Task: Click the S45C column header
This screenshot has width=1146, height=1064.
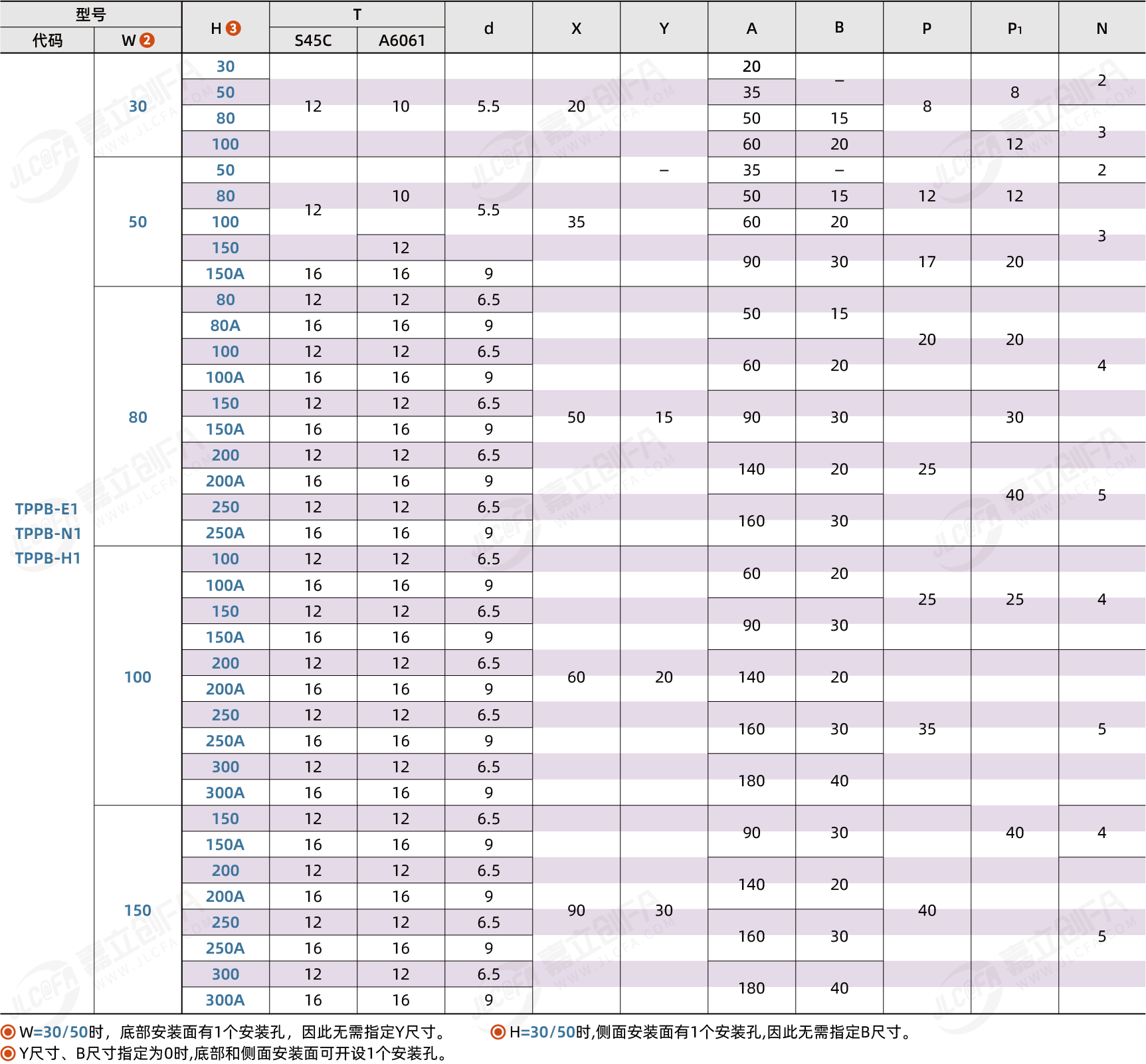Action: (x=313, y=41)
